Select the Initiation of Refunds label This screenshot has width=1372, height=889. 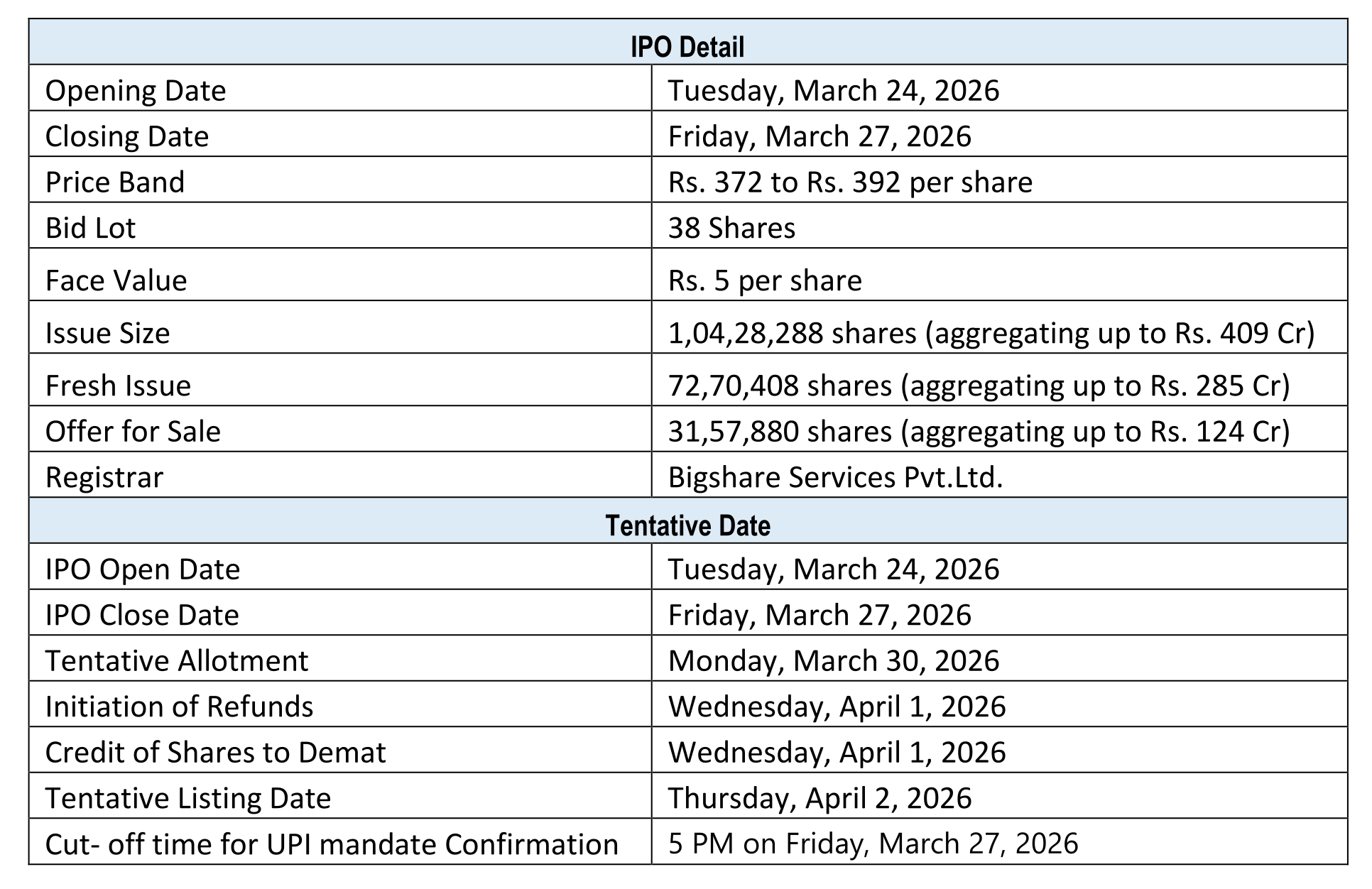click(179, 707)
